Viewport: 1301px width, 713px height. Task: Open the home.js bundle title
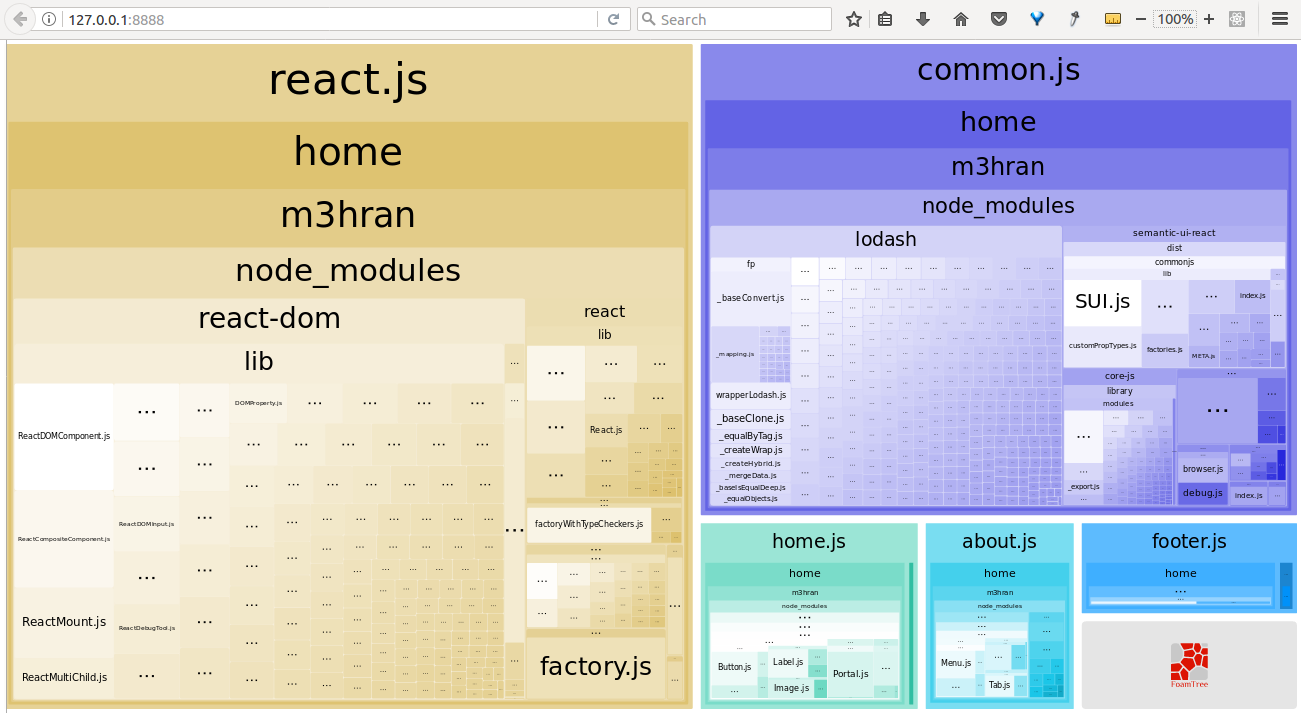point(808,541)
